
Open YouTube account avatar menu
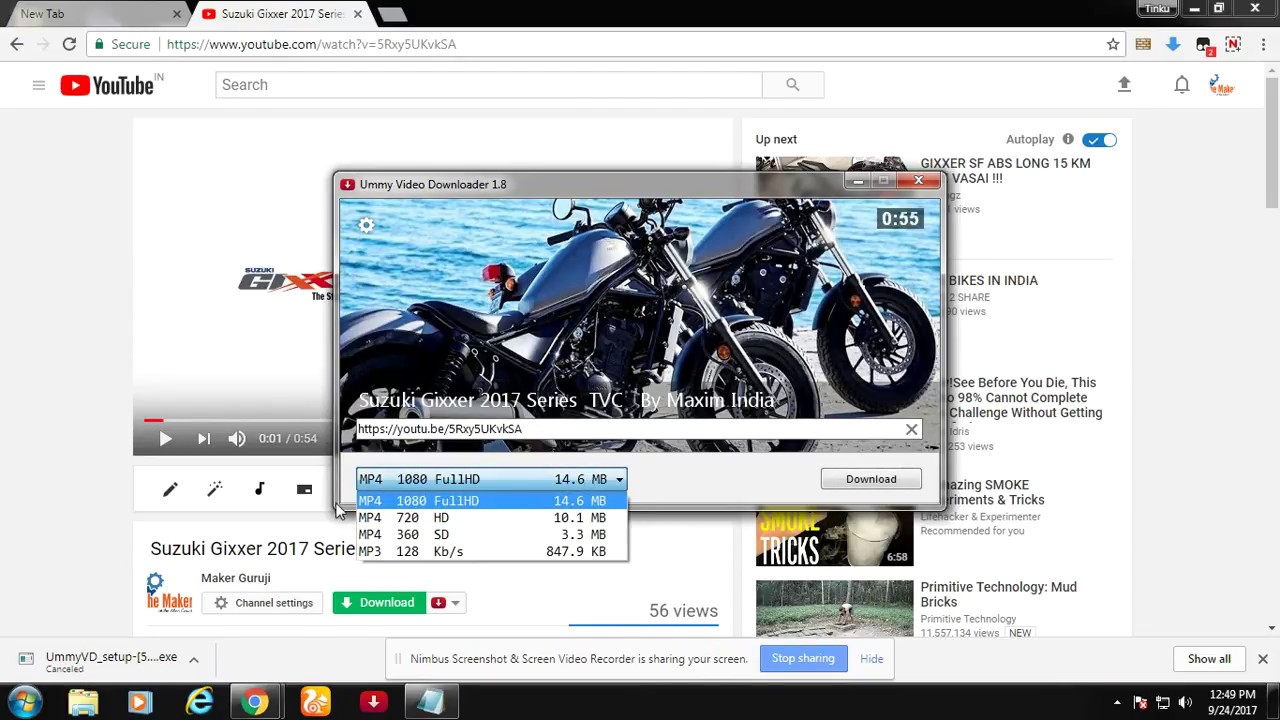coord(1222,85)
